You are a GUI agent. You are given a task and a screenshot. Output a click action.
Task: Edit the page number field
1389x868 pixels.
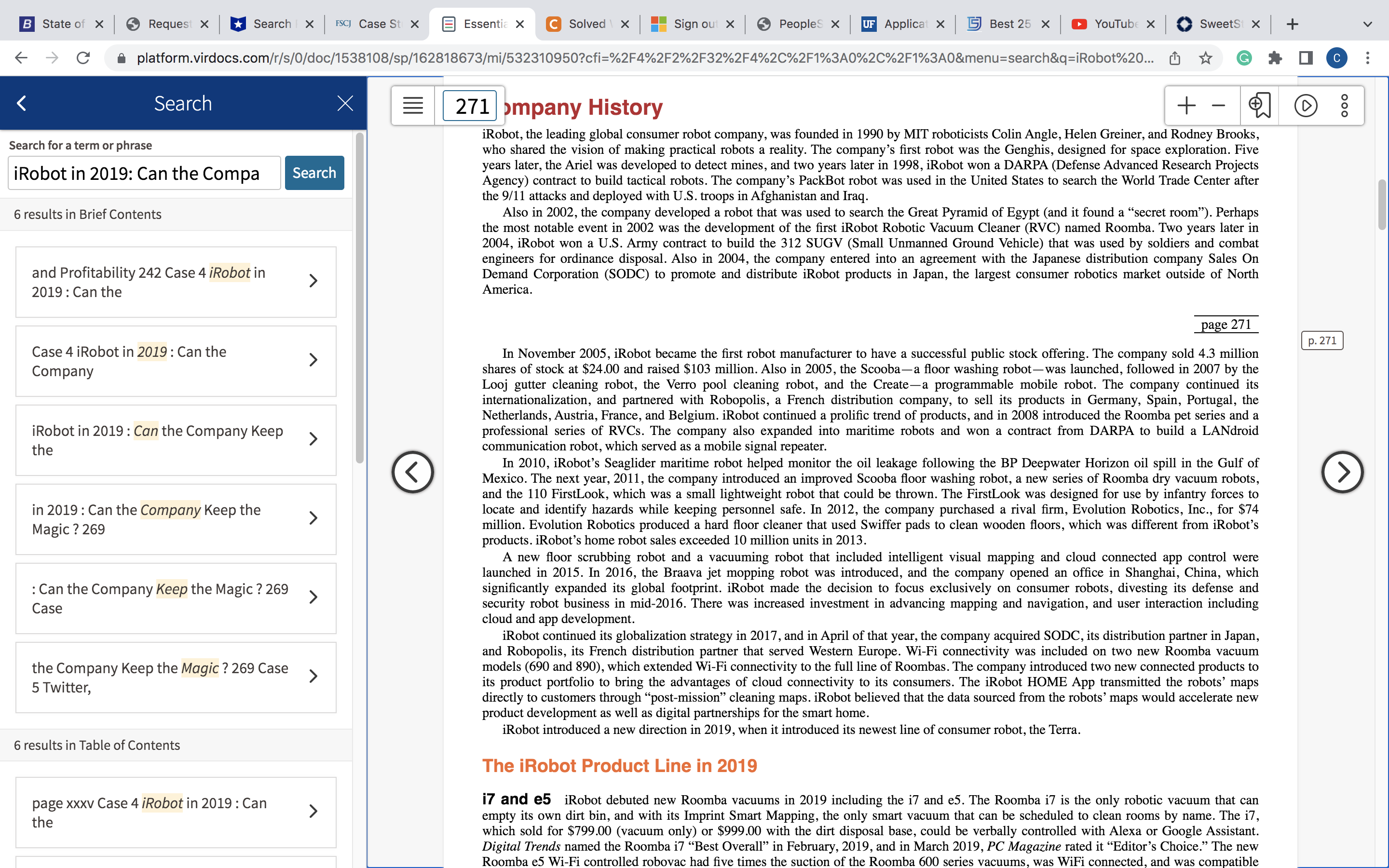click(x=470, y=106)
